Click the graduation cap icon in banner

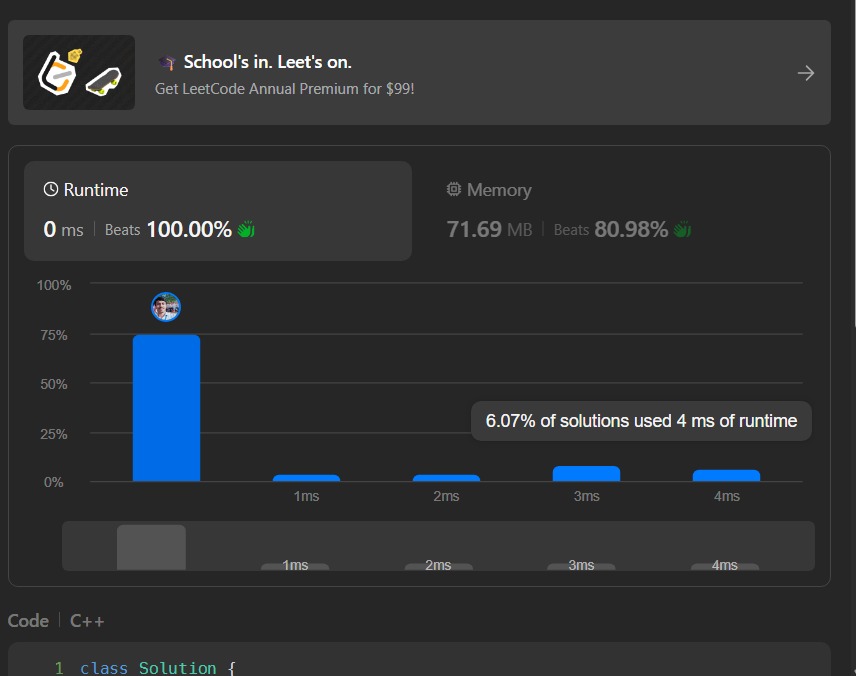click(x=167, y=63)
